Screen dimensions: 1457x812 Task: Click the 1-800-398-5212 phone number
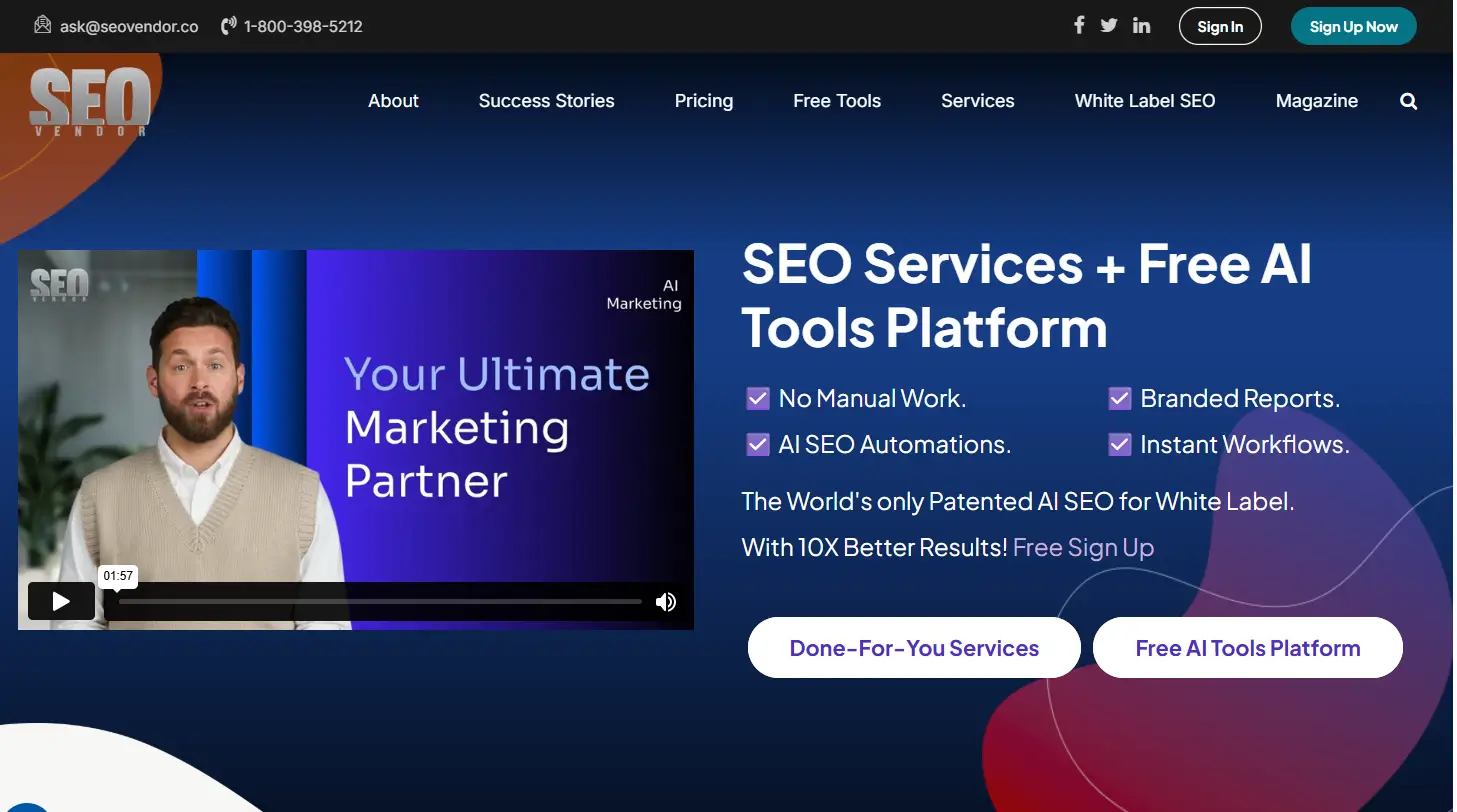click(x=303, y=27)
